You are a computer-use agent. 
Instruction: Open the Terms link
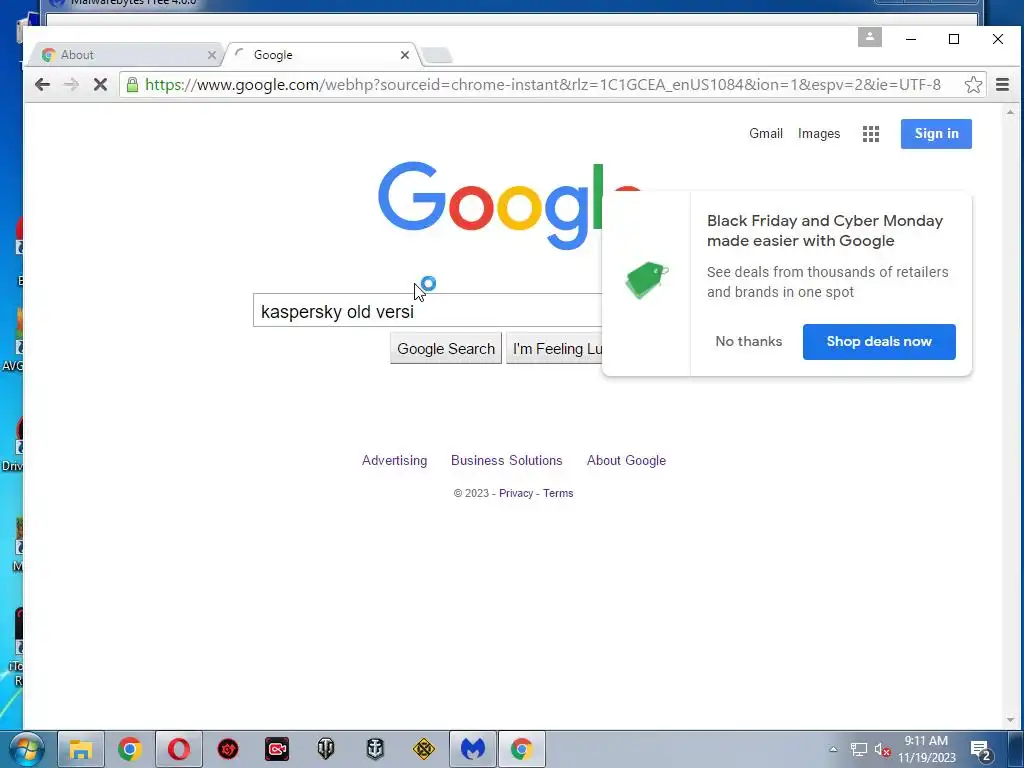coord(558,493)
